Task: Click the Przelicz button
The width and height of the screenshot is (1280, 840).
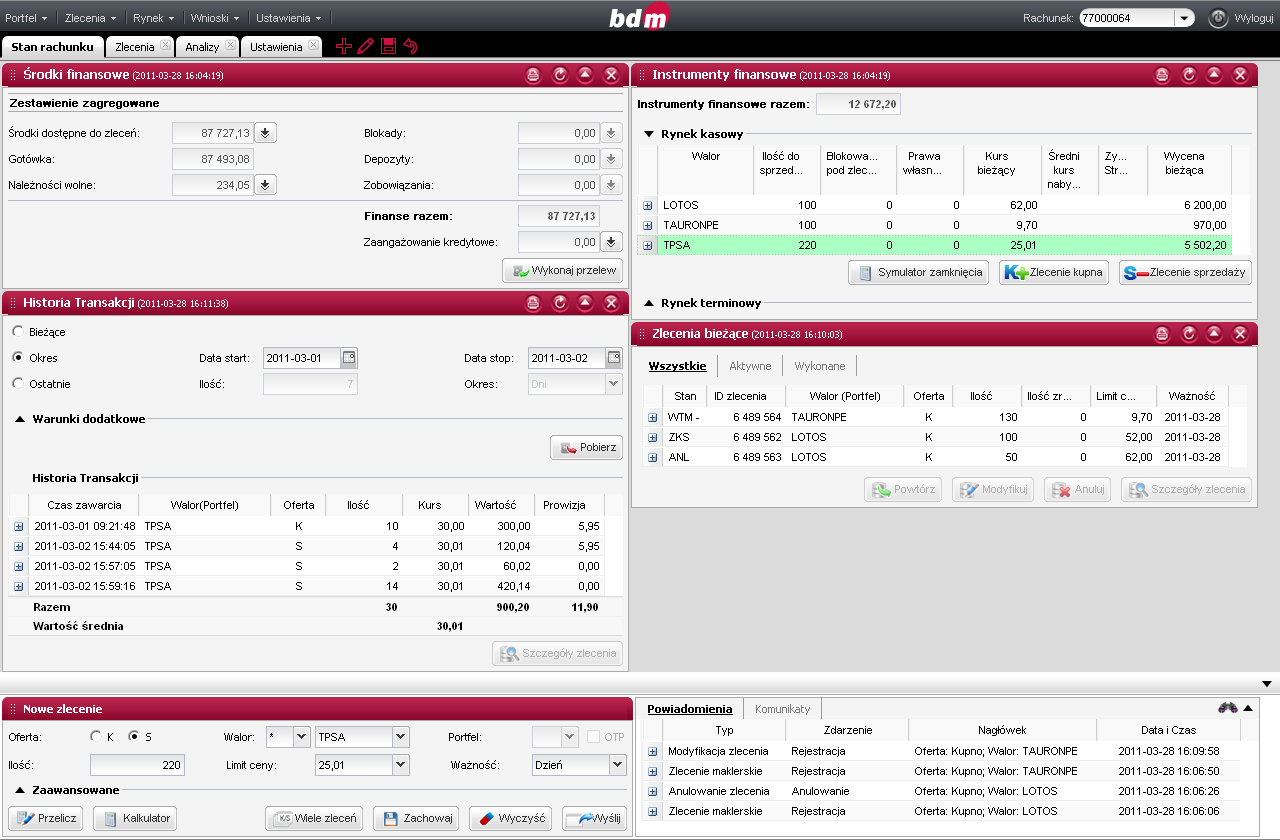Action: 46,818
